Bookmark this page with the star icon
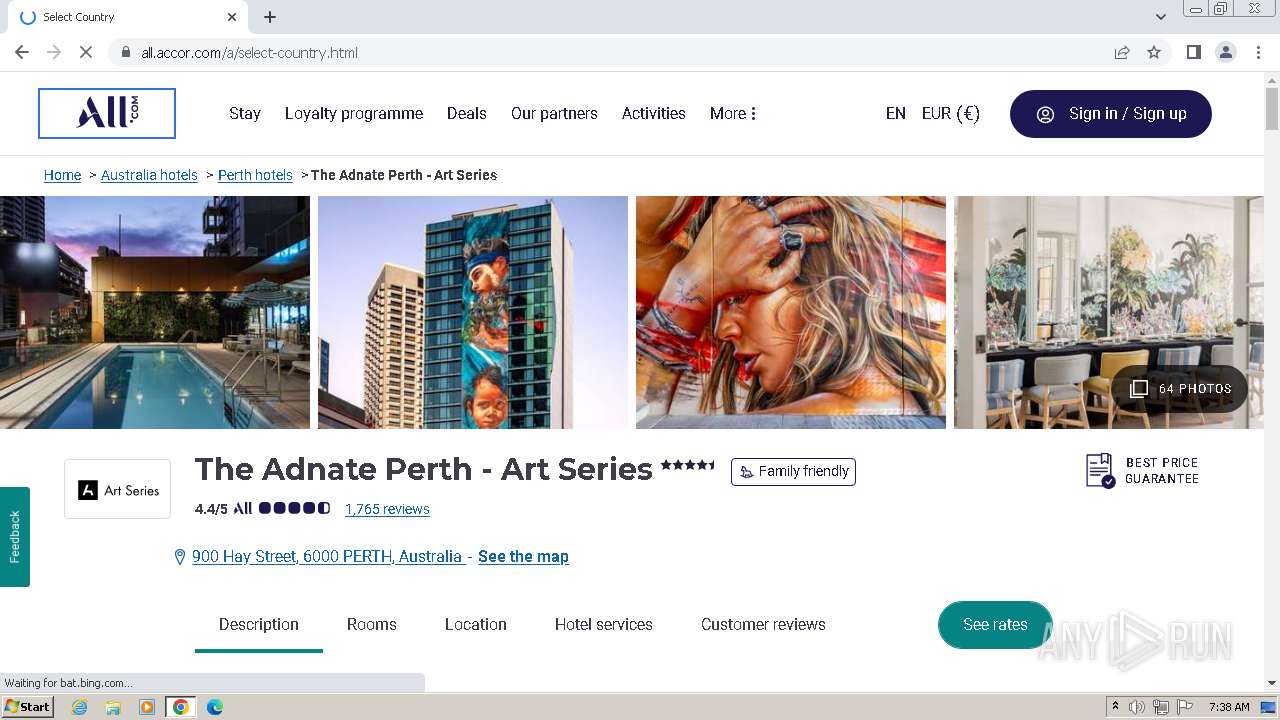 tap(1154, 52)
